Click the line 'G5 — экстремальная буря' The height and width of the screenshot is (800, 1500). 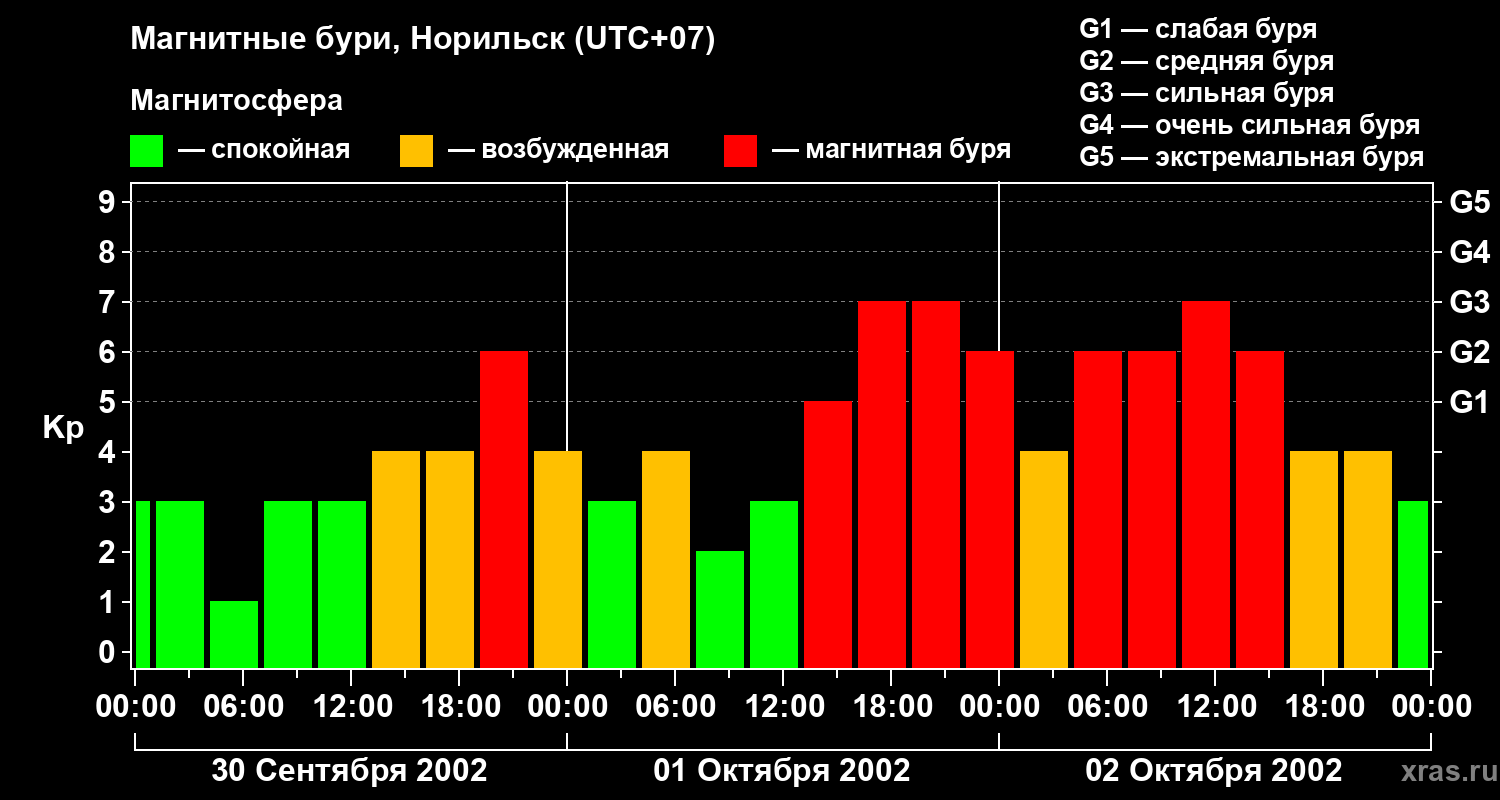pos(1251,158)
